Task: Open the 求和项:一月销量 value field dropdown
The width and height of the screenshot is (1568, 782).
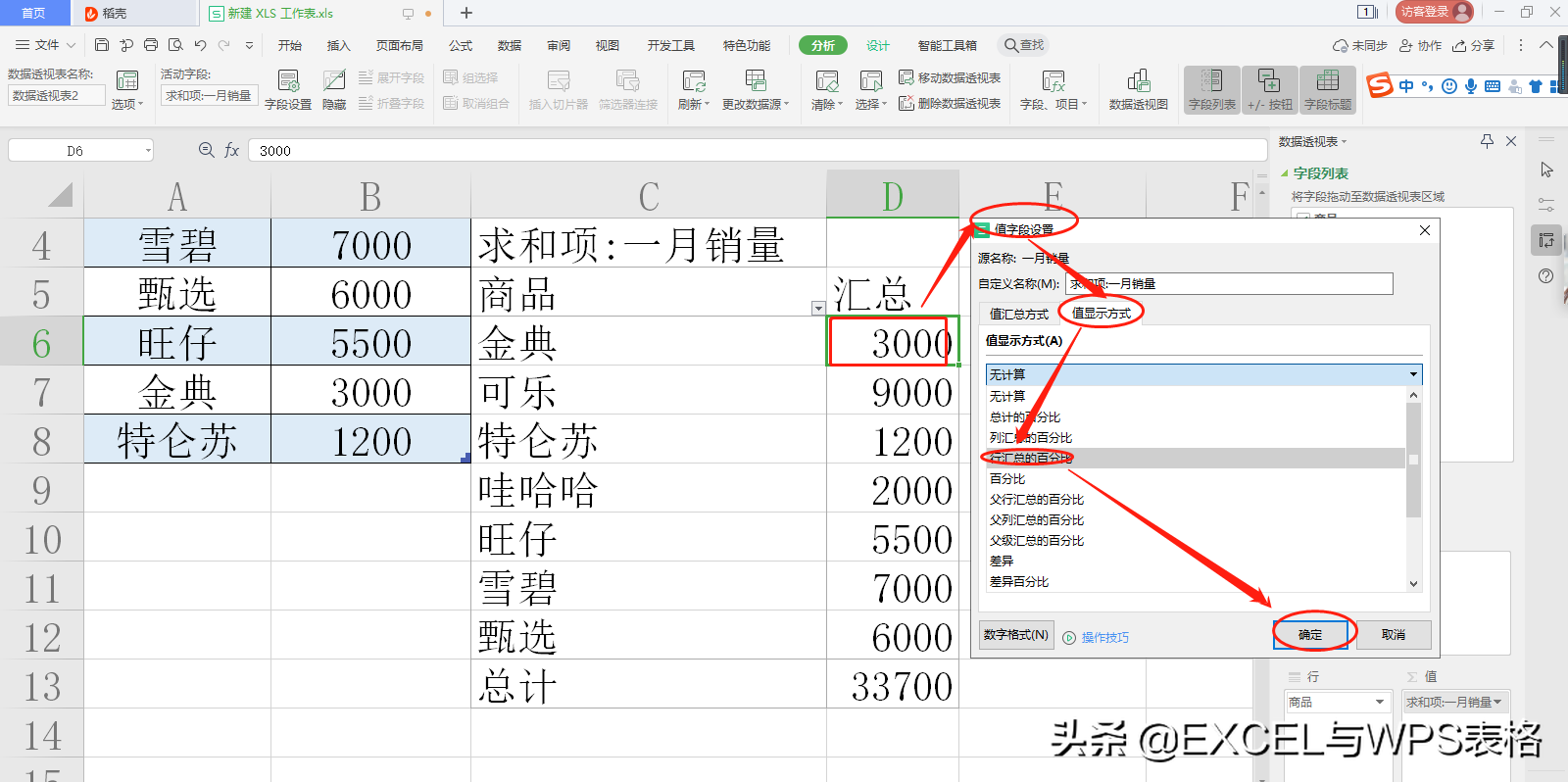Action: coord(1497,702)
